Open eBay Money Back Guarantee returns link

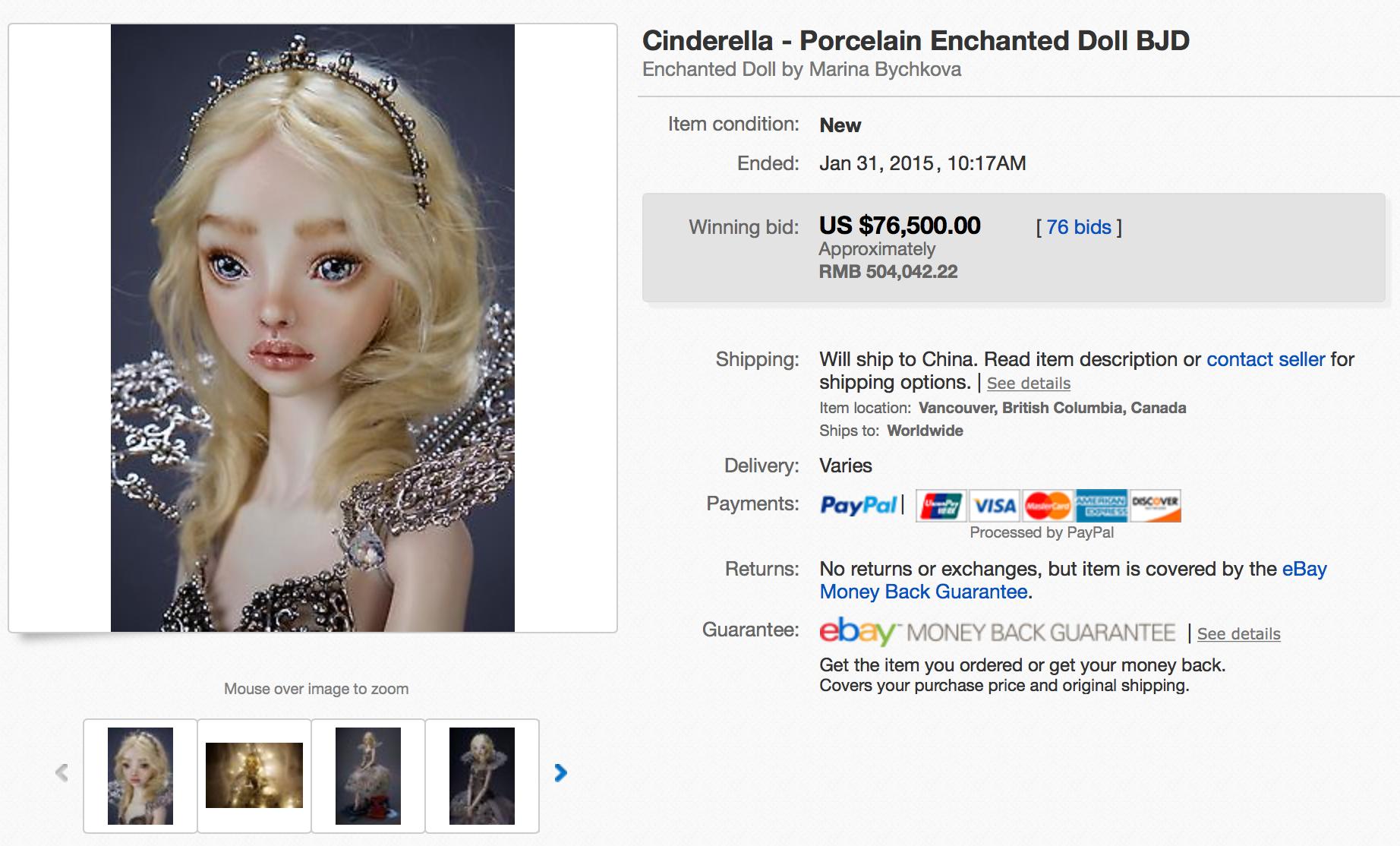pyautogui.click(x=923, y=592)
